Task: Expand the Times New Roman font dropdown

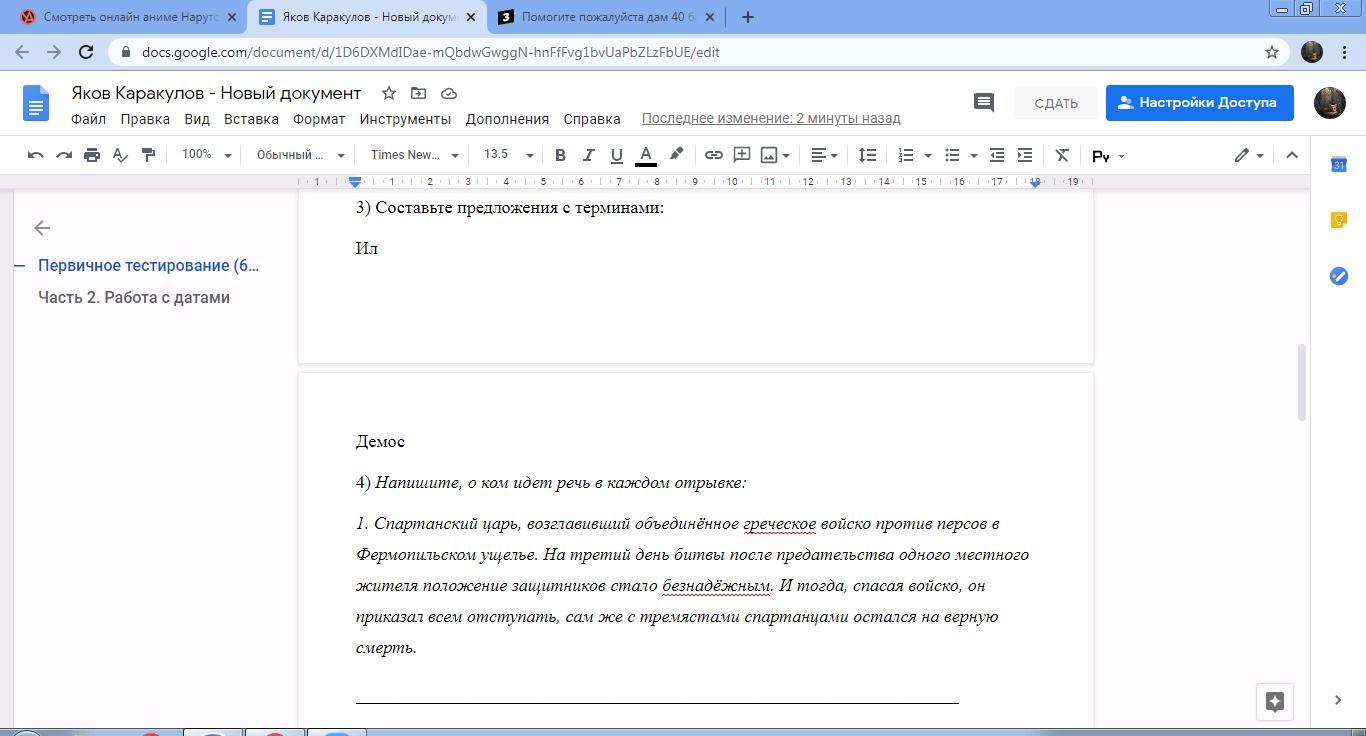Action: pos(414,155)
